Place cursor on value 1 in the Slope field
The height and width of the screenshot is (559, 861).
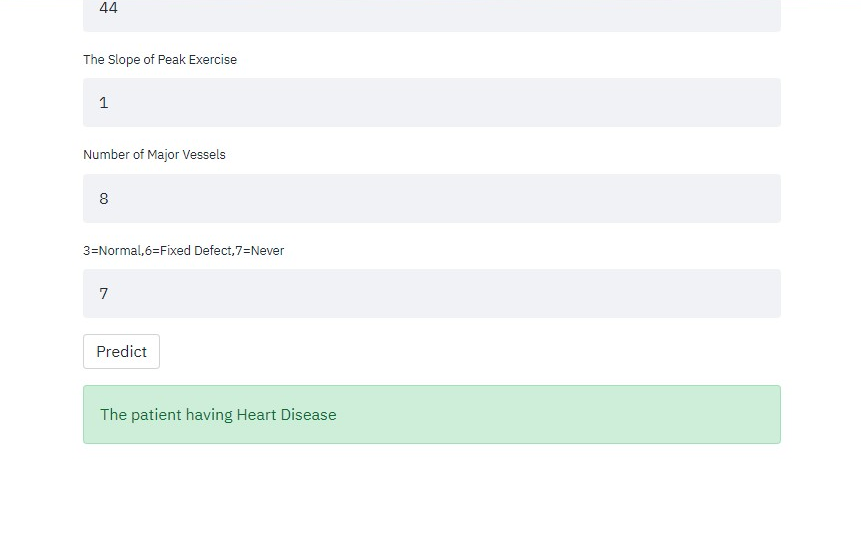[104, 103]
